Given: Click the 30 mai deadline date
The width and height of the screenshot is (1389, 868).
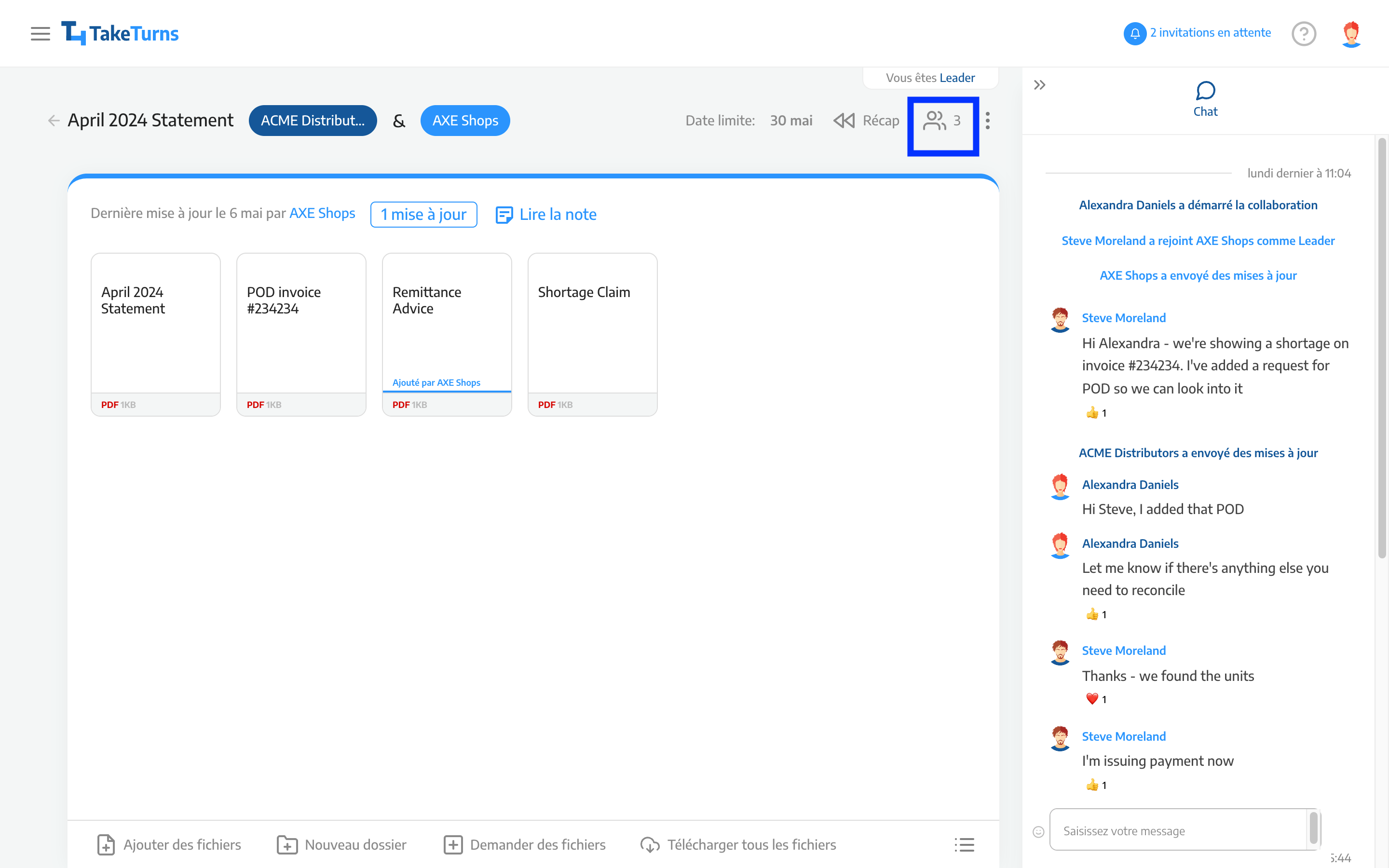Looking at the screenshot, I should coord(791,121).
